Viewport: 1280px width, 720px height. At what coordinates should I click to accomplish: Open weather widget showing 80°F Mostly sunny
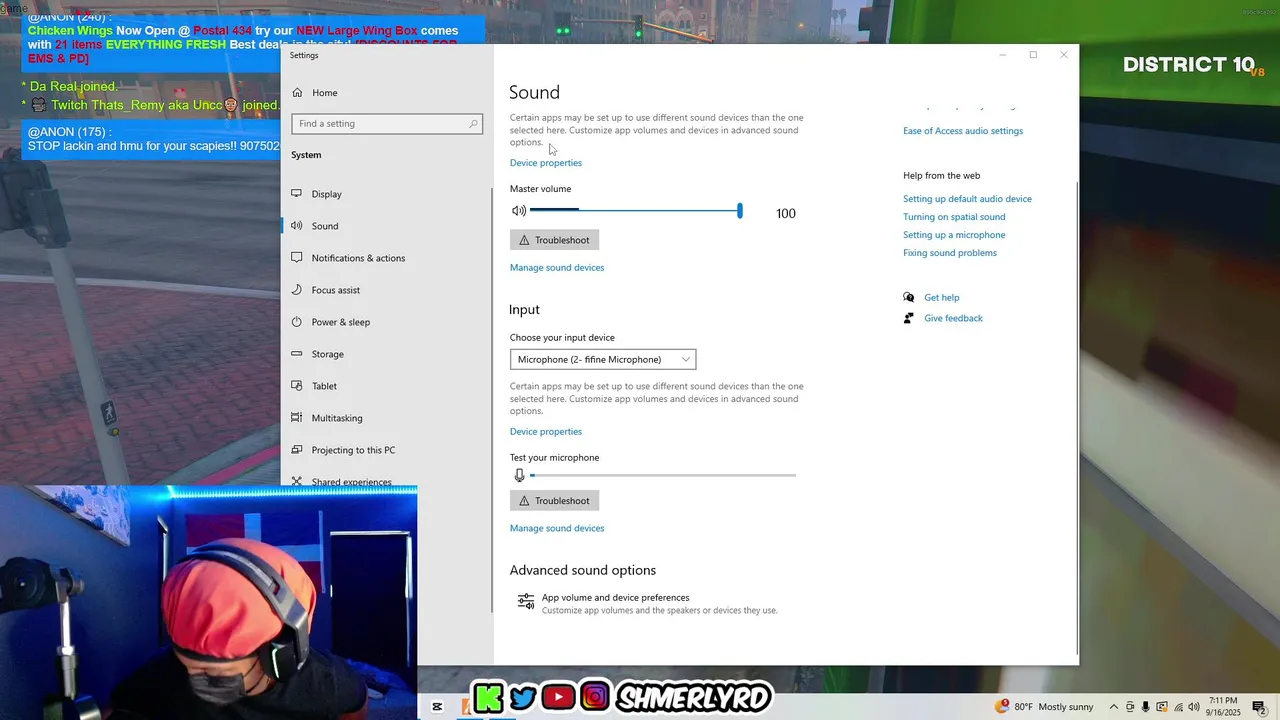pyautogui.click(x=1045, y=707)
